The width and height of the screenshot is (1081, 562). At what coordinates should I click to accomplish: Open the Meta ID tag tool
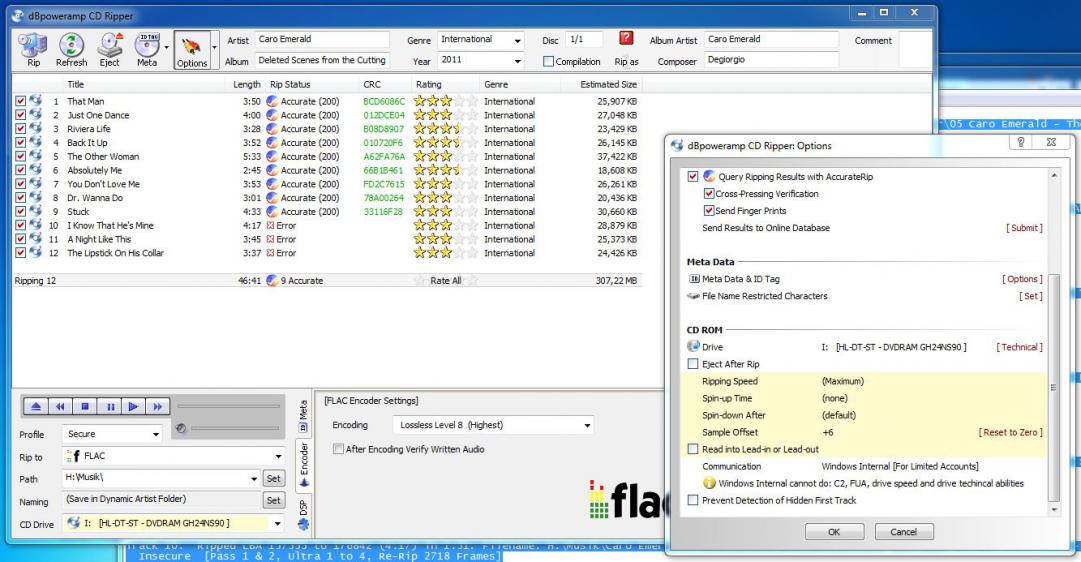[x=147, y=49]
